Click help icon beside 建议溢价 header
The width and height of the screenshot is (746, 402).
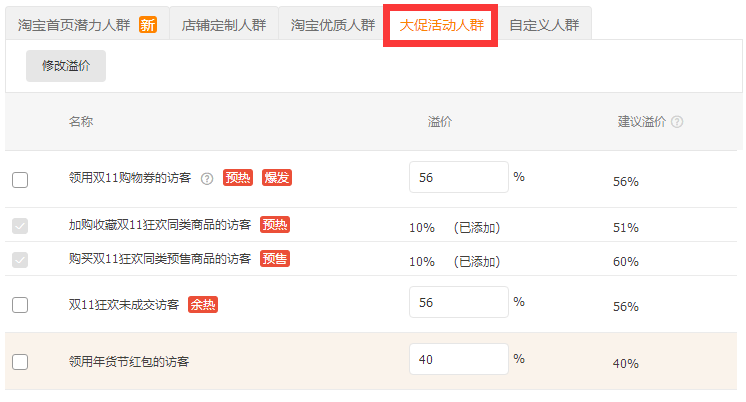677,122
